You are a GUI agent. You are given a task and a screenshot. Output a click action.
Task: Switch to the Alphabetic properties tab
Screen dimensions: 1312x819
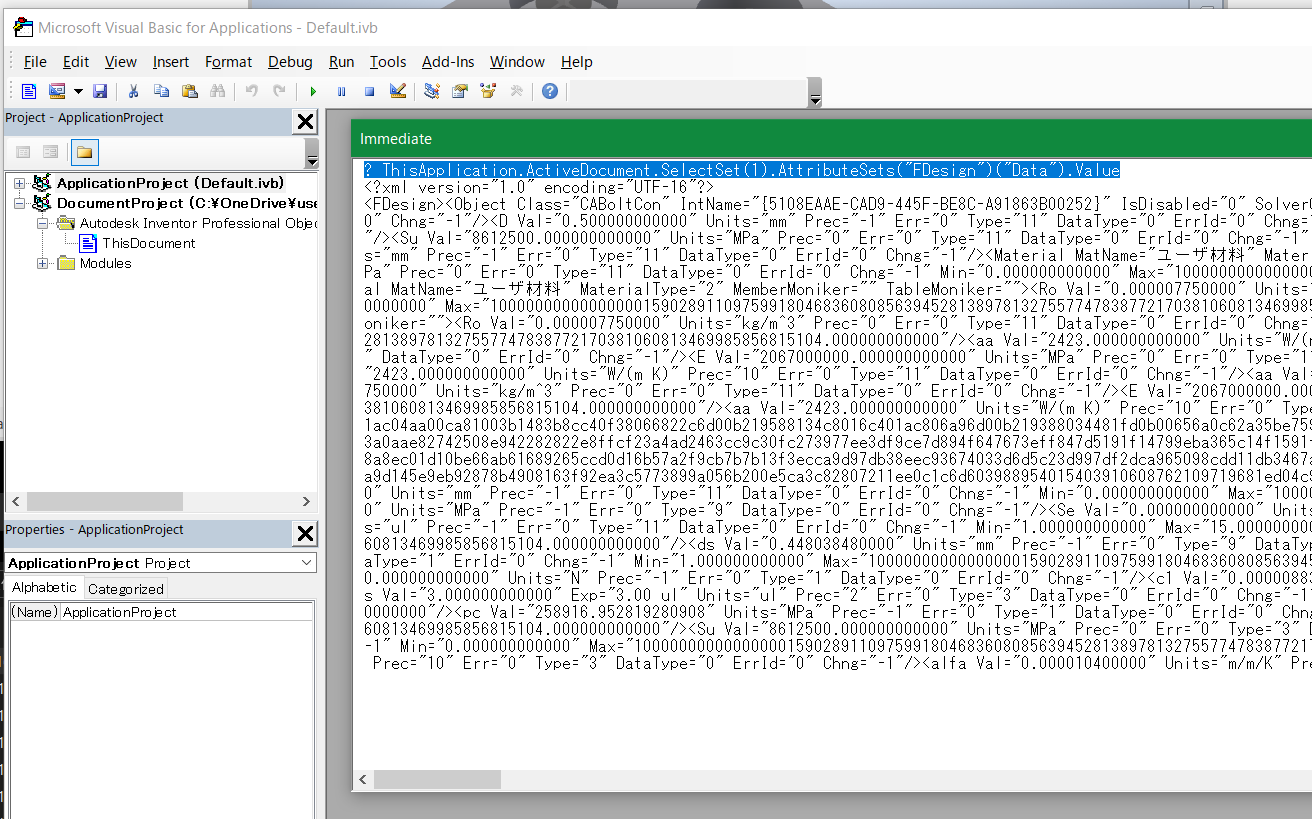point(43,588)
